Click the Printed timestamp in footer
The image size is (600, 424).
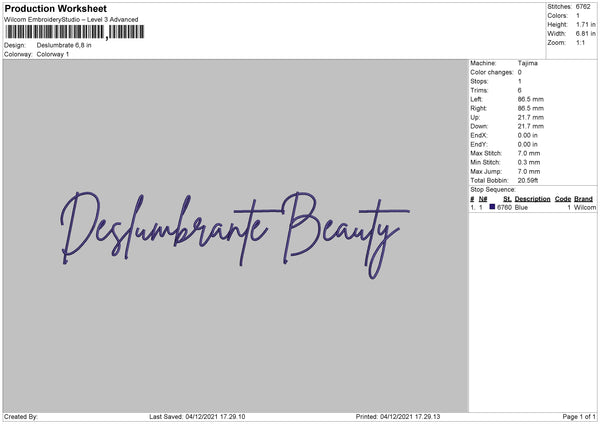tap(398, 416)
